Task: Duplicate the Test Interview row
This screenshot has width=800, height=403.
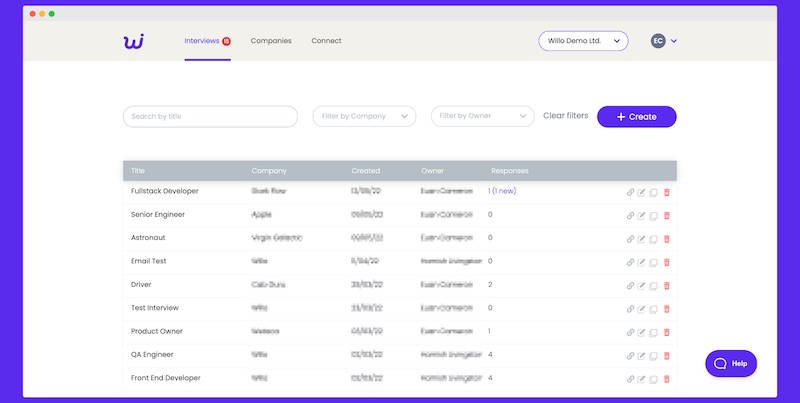Action: (x=653, y=309)
